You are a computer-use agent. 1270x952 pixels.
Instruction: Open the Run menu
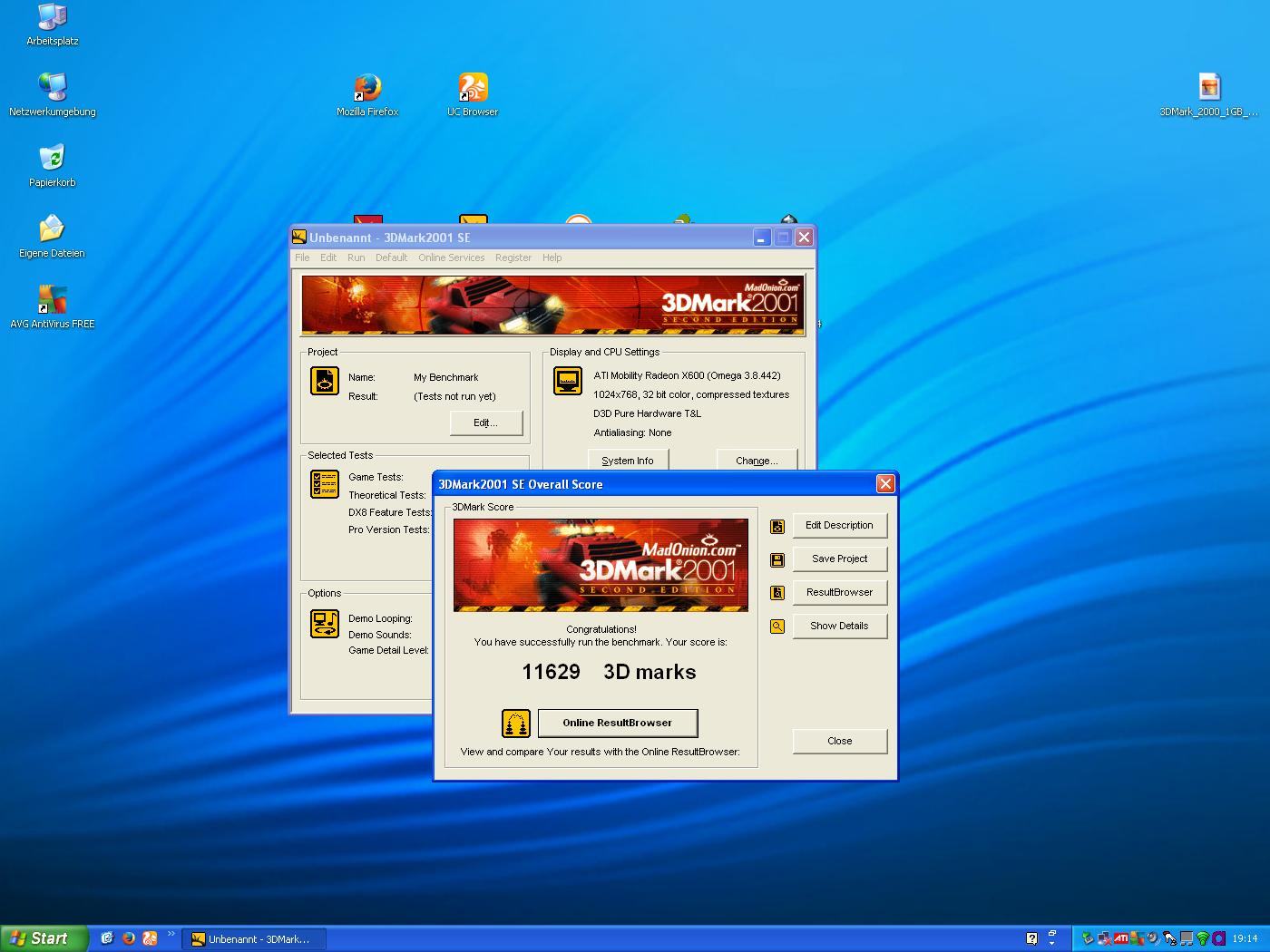357,257
